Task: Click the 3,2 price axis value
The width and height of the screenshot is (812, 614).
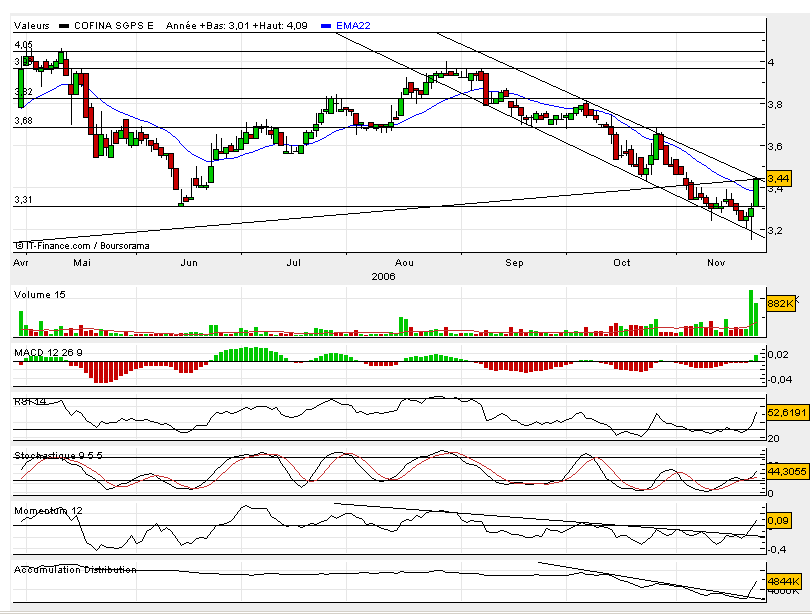Action: pyautogui.click(x=775, y=230)
